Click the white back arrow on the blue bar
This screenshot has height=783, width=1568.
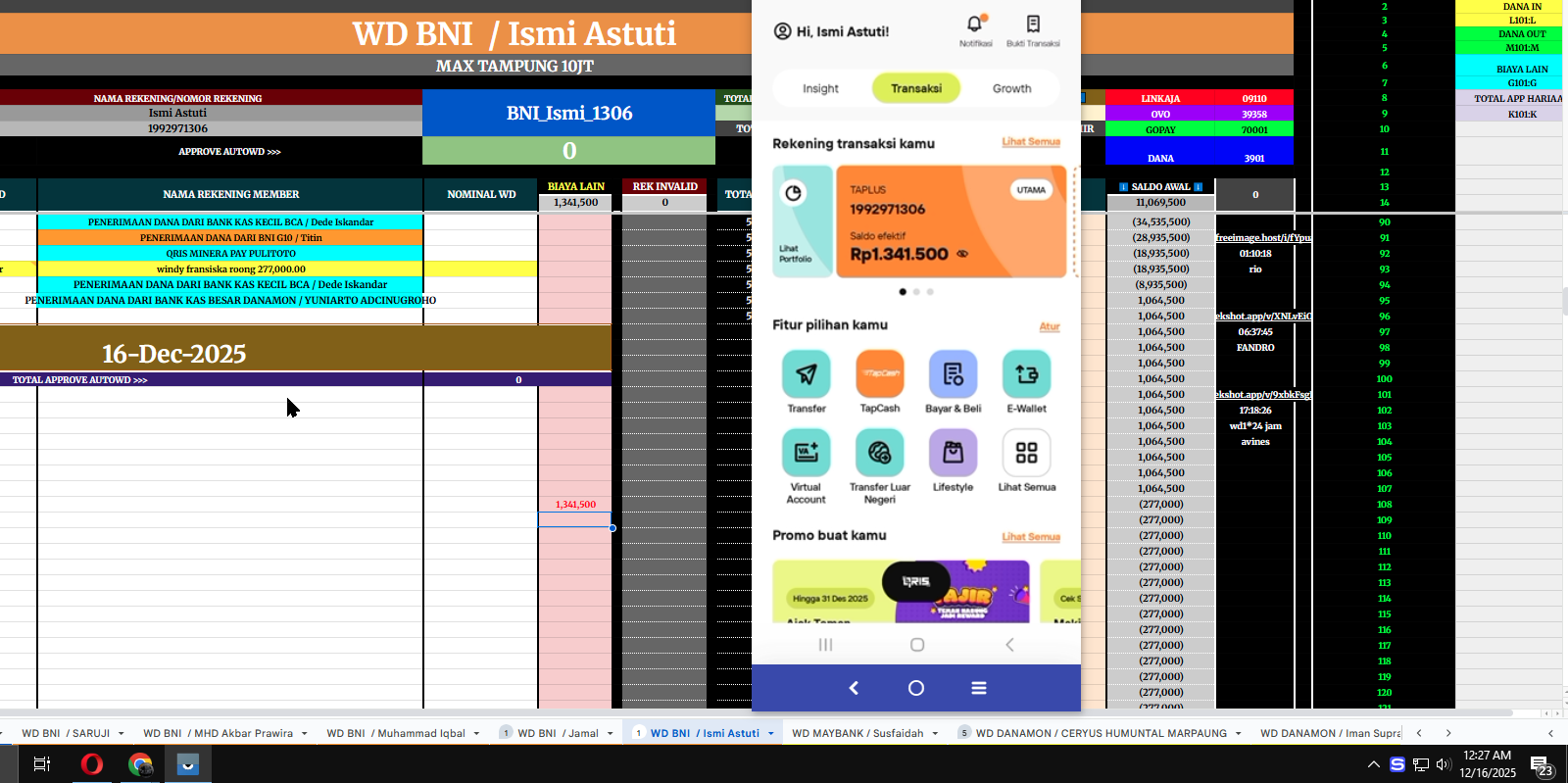[x=854, y=688]
